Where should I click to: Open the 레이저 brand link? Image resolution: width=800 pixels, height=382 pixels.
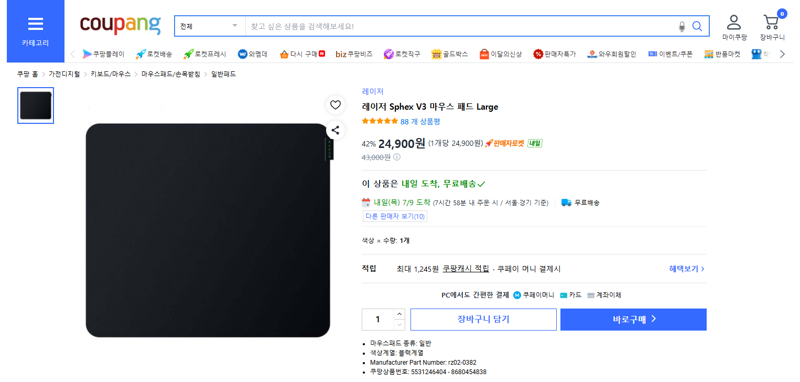[x=372, y=92]
